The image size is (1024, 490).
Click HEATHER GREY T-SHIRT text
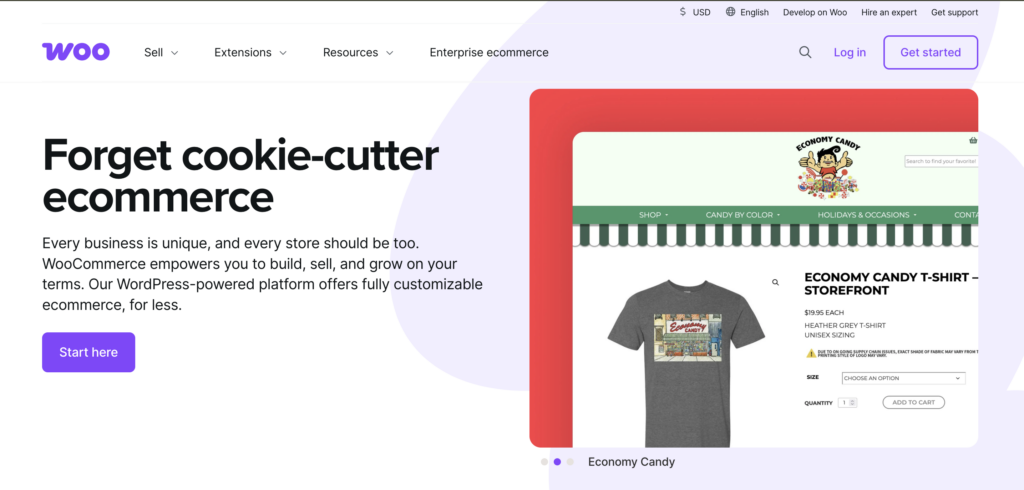[x=845, y=325]
